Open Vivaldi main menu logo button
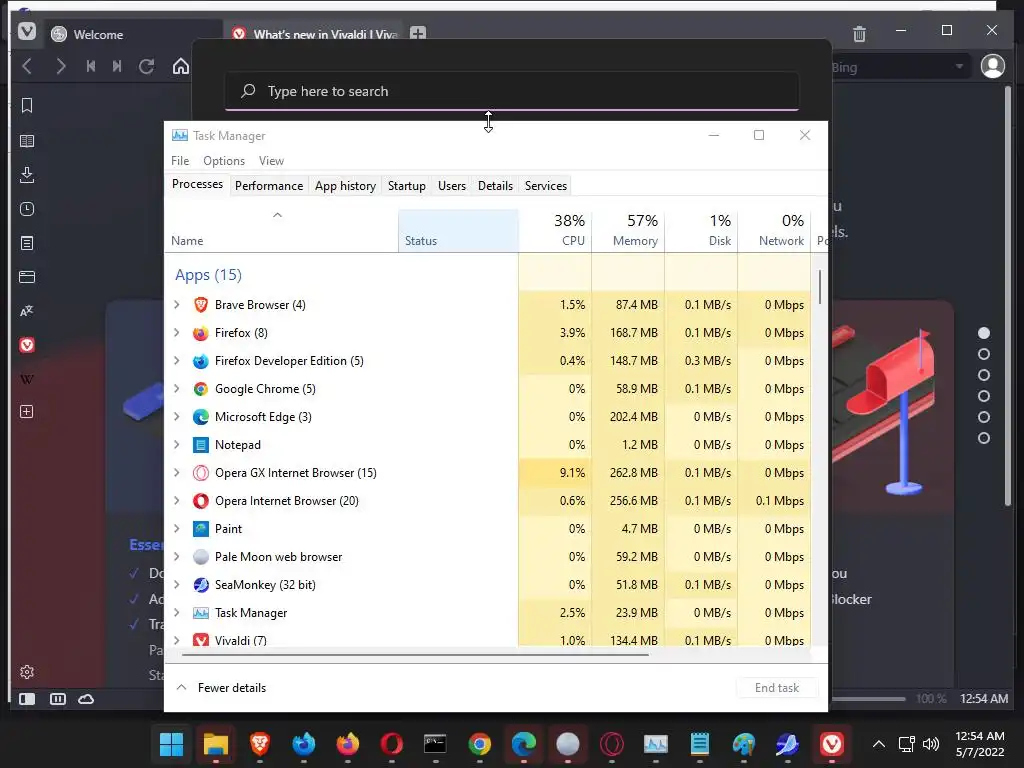 pyautogui.click(x=27, y=31)
